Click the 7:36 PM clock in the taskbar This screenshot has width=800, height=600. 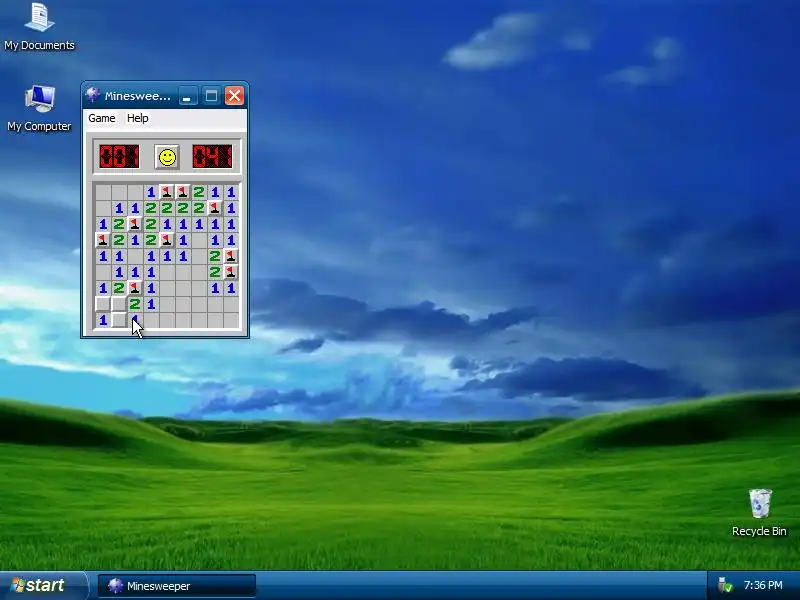(763, 585)
